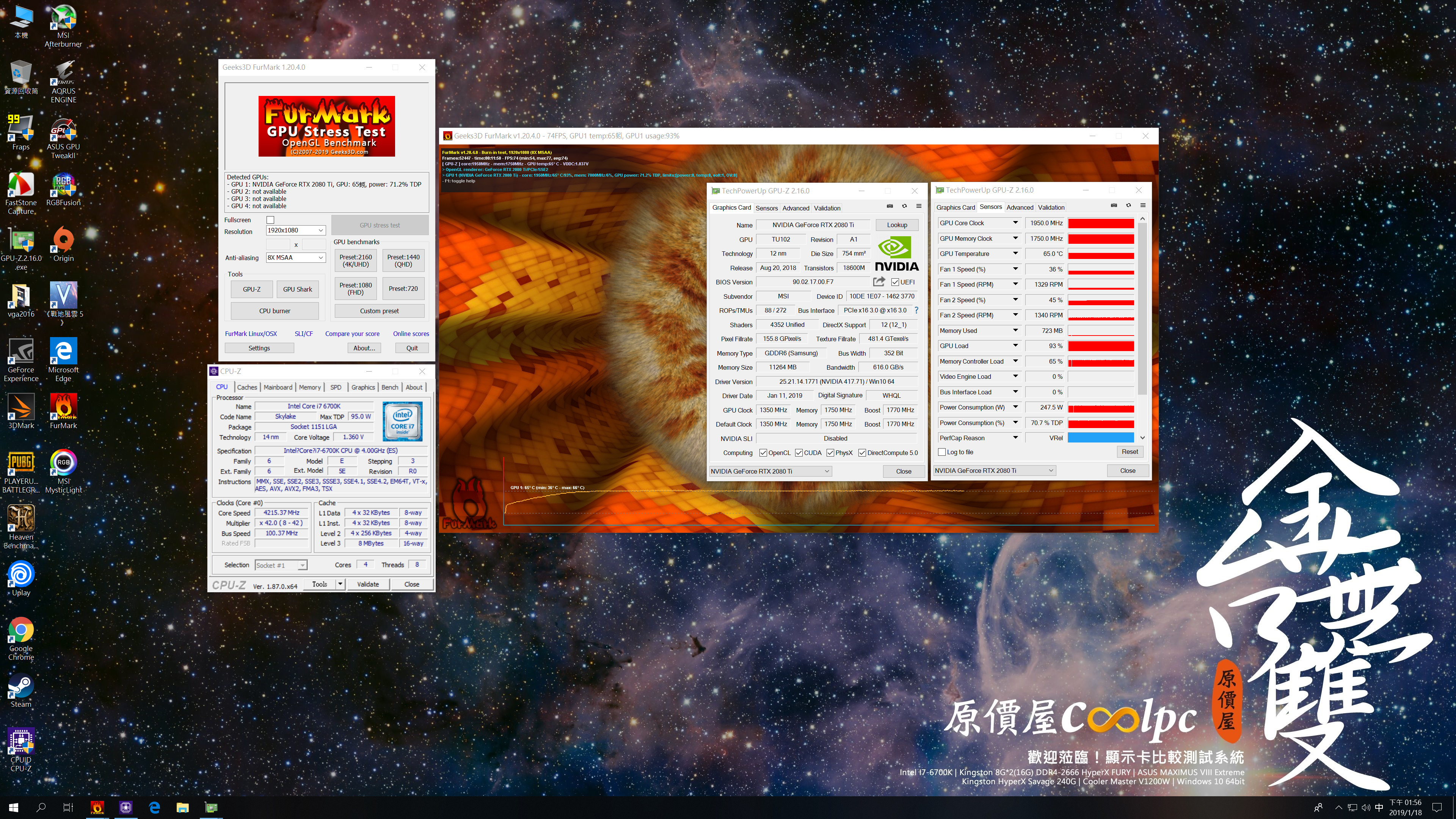Viewport: 1456px width, 819px height.
Task: Open RGBFusion desktop icon
Action: (63, 189)
